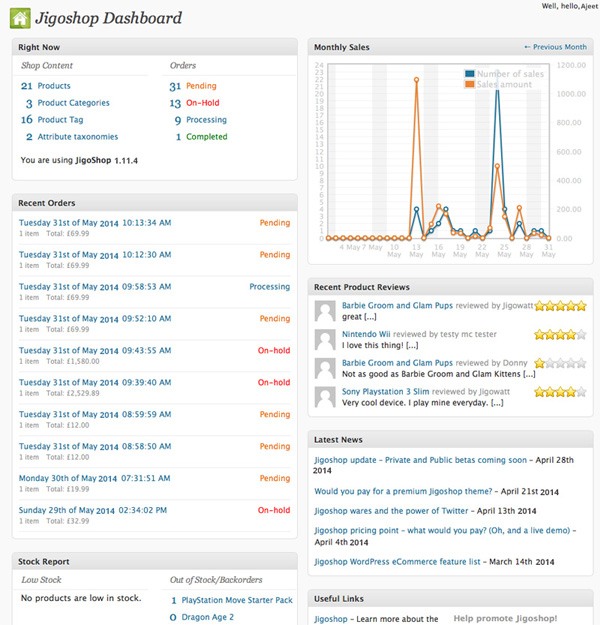Go to Previous Month in Monthly Sales
The height and width of the screenshot is (625, 600).
[x=555, y=47]
